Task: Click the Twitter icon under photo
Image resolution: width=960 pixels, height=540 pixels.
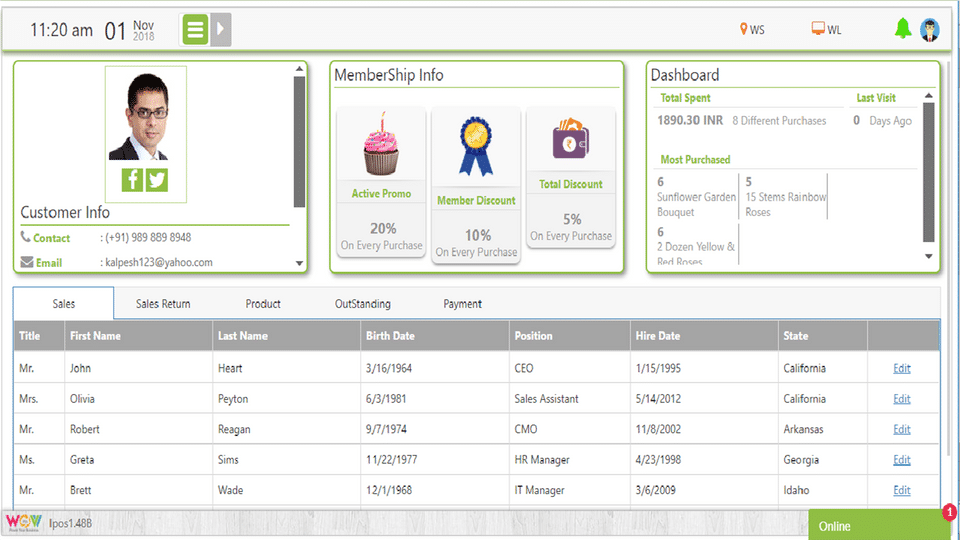Action: (157, 179)
